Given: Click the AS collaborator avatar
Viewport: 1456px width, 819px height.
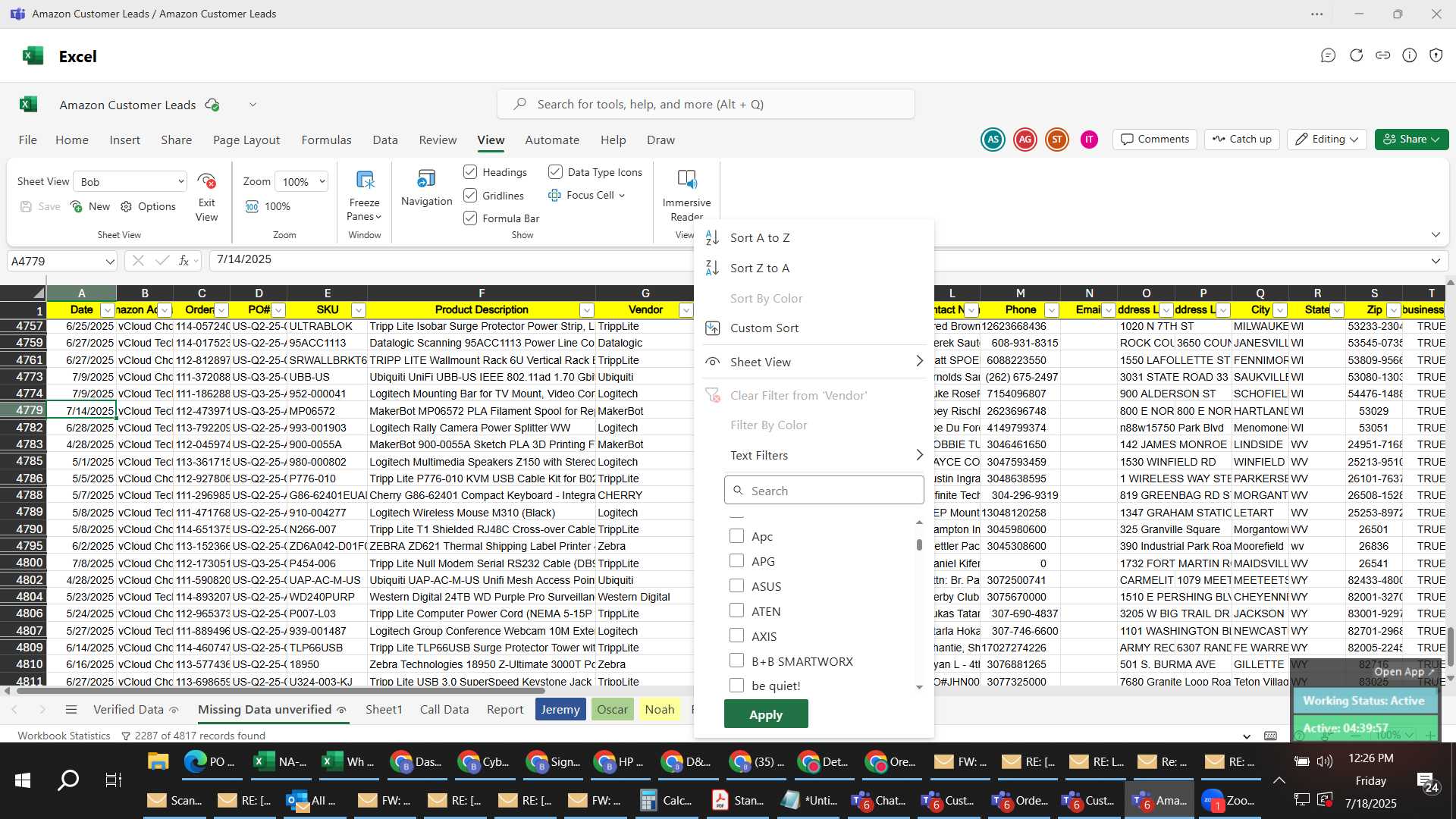Looking at the screenshot, I should point(993,140).
